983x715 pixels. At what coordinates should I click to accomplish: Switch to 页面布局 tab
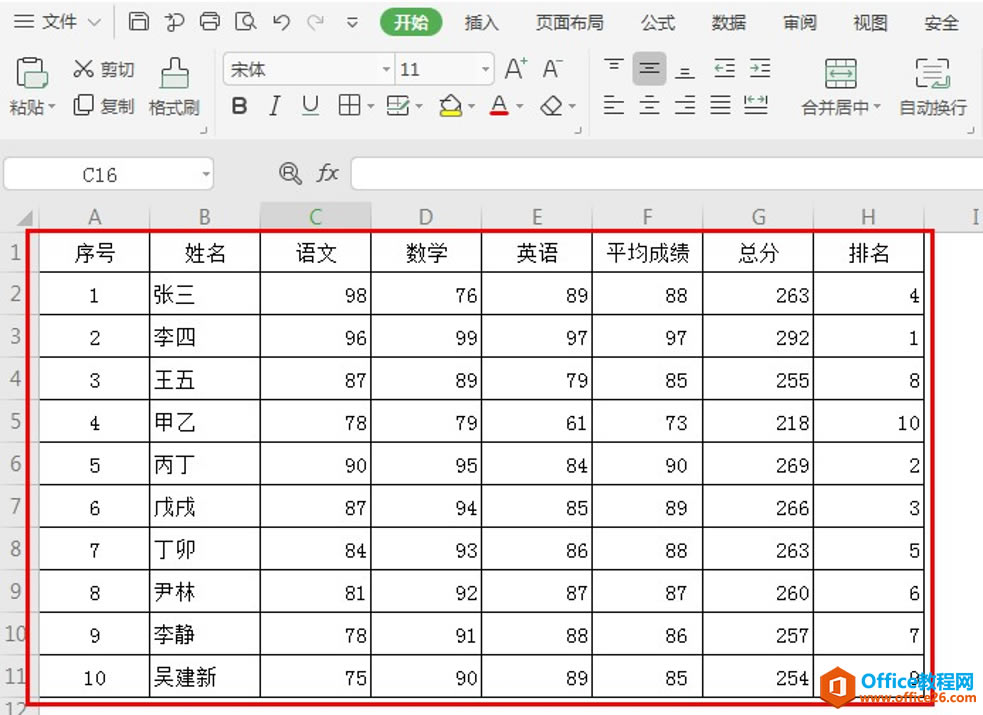point(569,23)
